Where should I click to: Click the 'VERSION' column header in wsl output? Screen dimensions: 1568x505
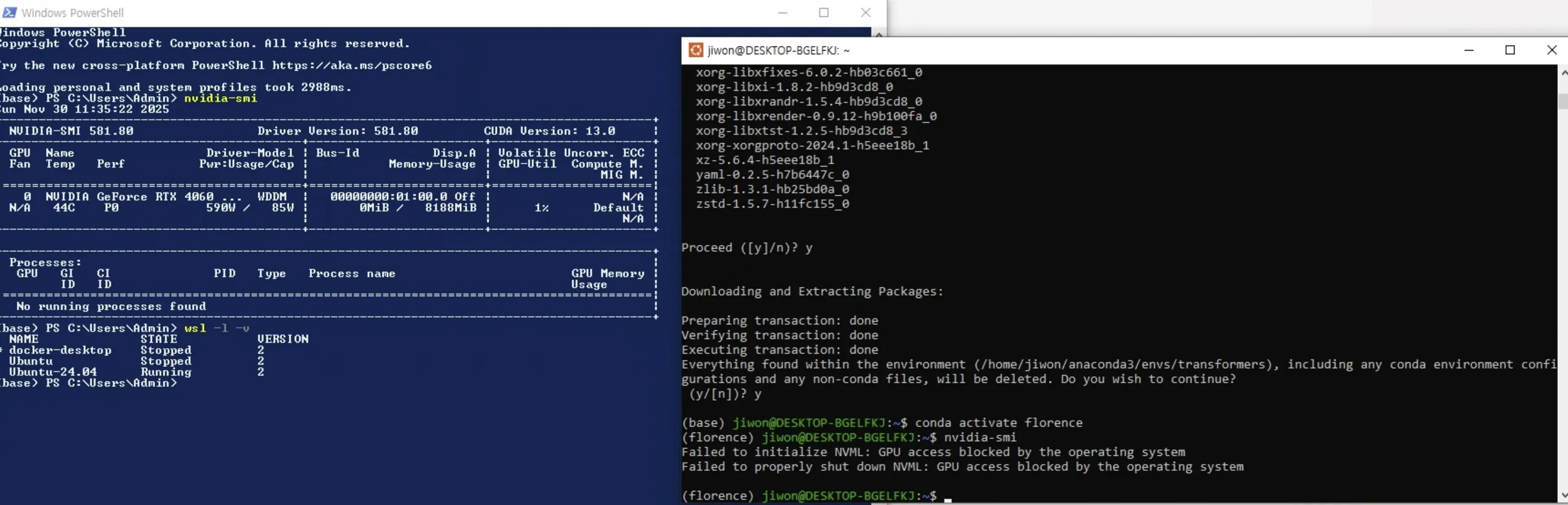[282, 340]
